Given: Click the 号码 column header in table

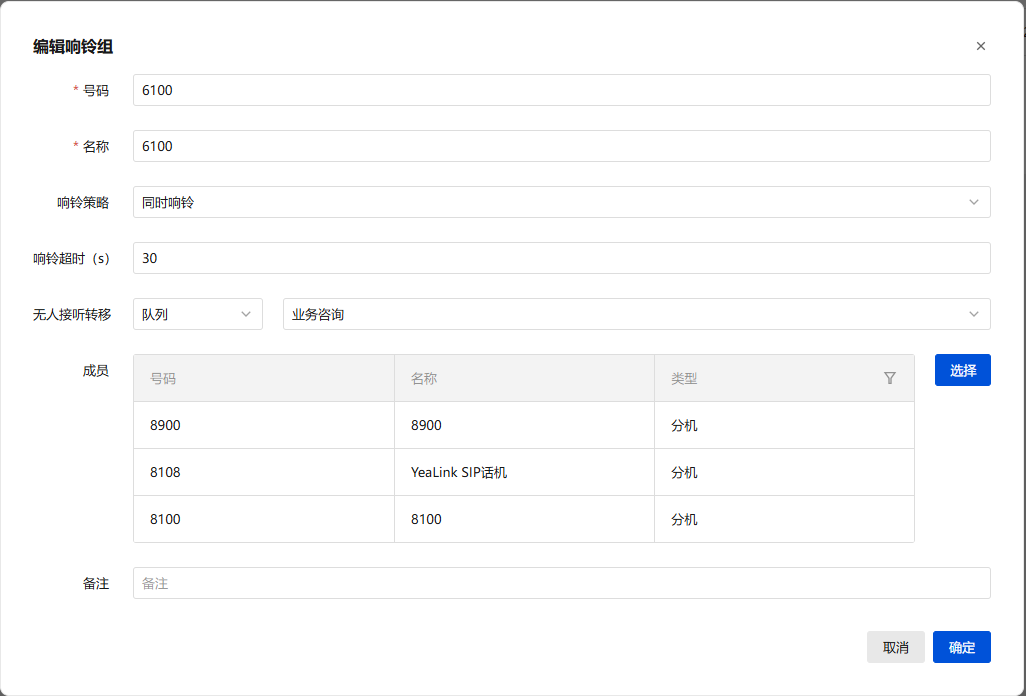Looking at the screenshot, I should pyautogui.click(x=163, y=379).
